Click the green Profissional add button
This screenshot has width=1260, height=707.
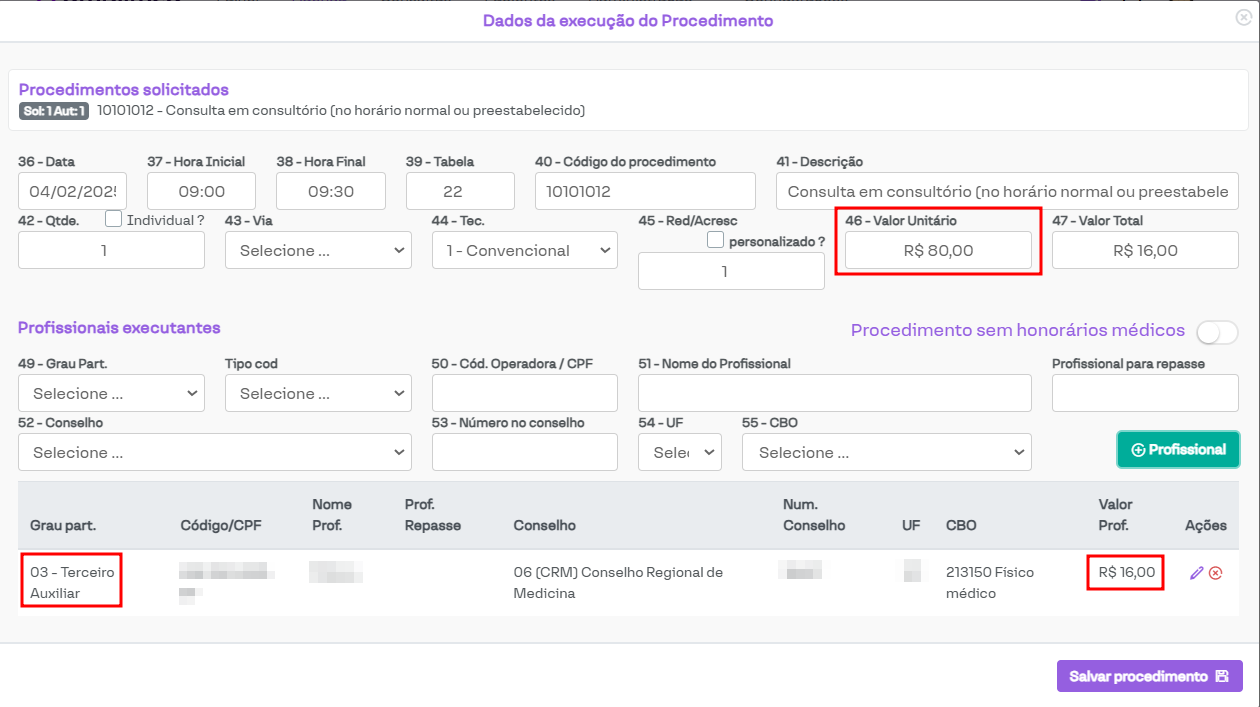pos(1177,450)
